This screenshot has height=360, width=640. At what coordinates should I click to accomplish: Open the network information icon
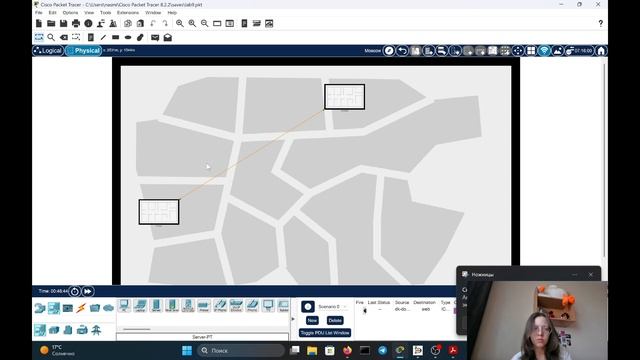coord(88,24)
